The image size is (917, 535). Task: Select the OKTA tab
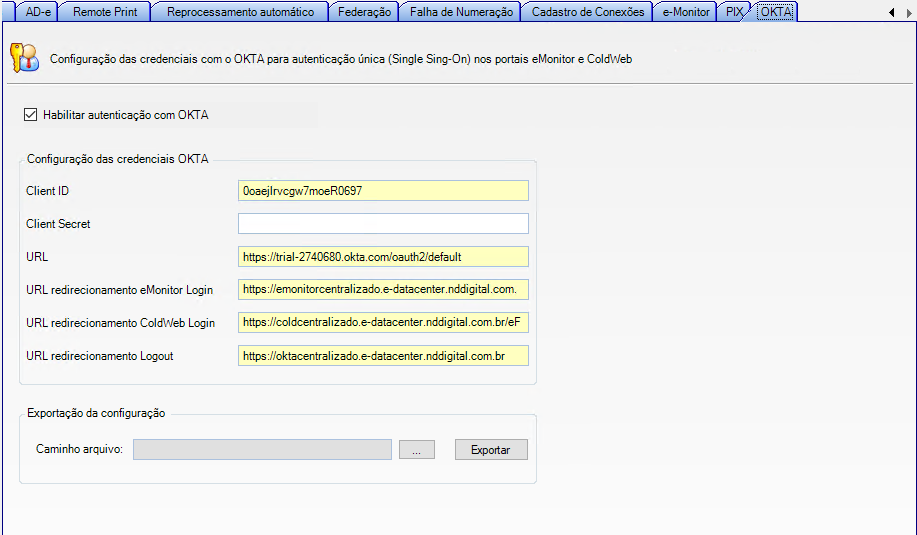click(776, 12)
